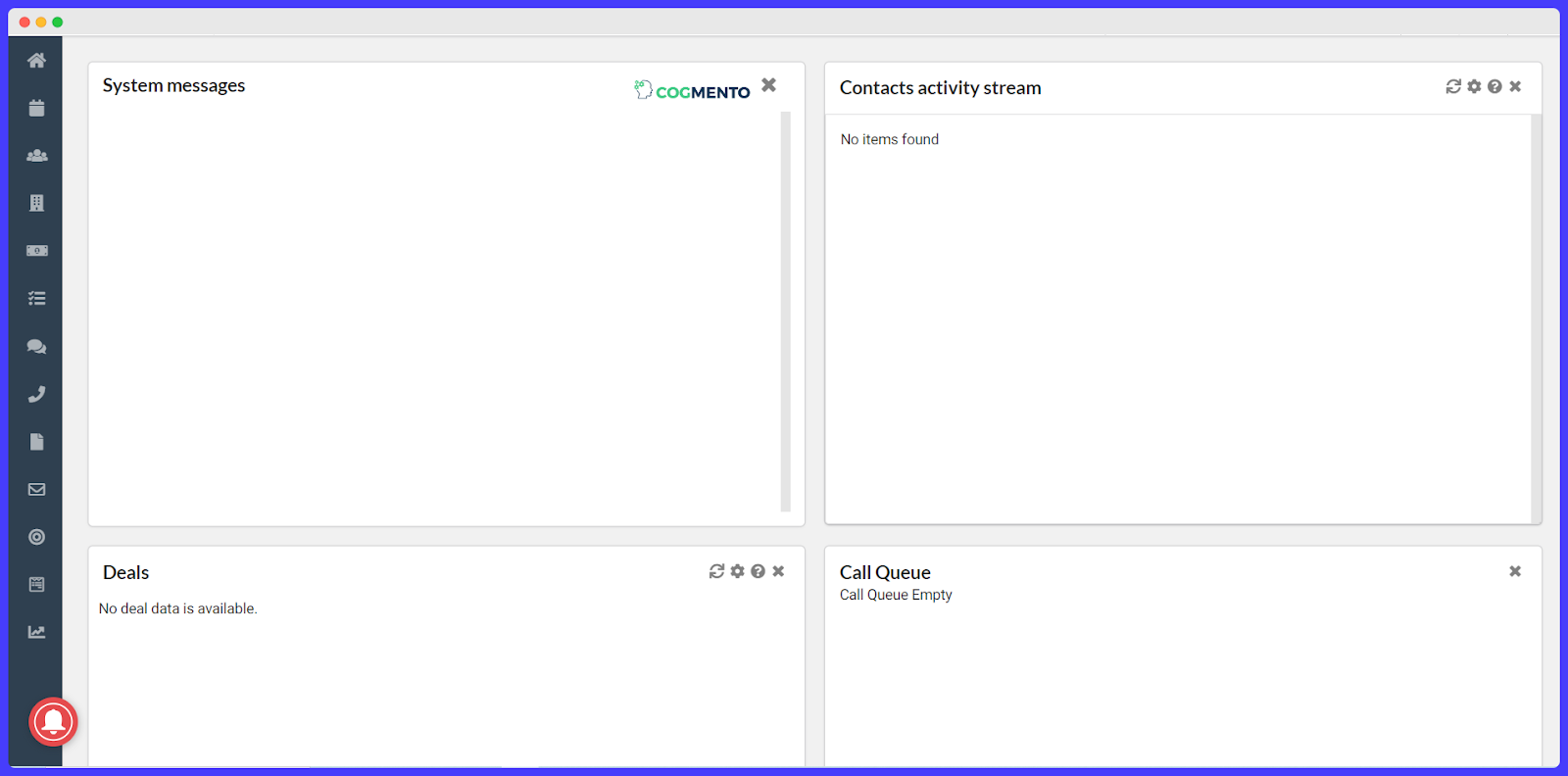The image size is (1568, 776).
Task: Close the Deals panel
Action: point(778,571)
